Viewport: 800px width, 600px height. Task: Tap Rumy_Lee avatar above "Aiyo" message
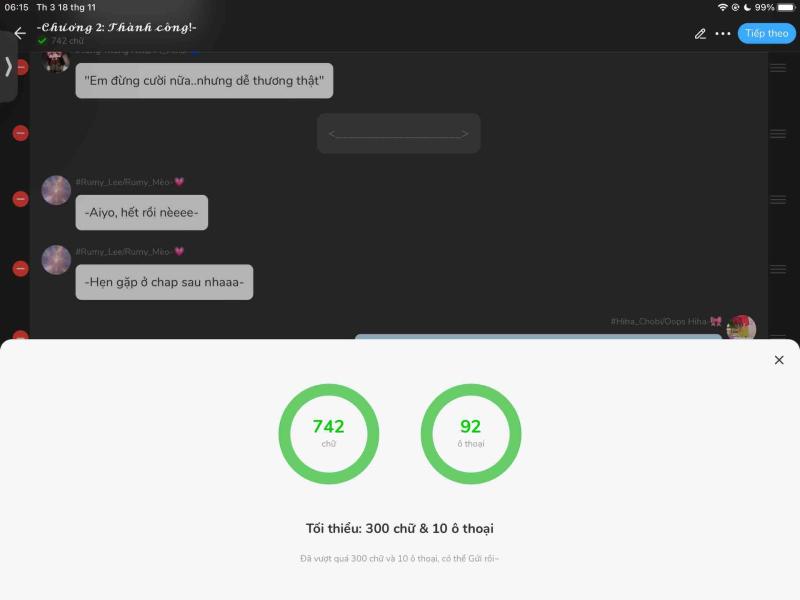pyautogui.click(x=56, y=190)
